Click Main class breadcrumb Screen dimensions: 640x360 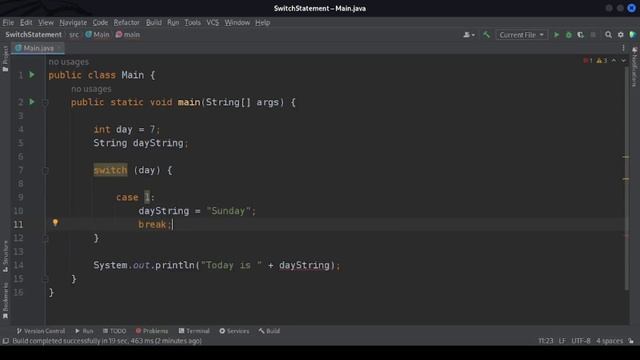click(97, 35)
